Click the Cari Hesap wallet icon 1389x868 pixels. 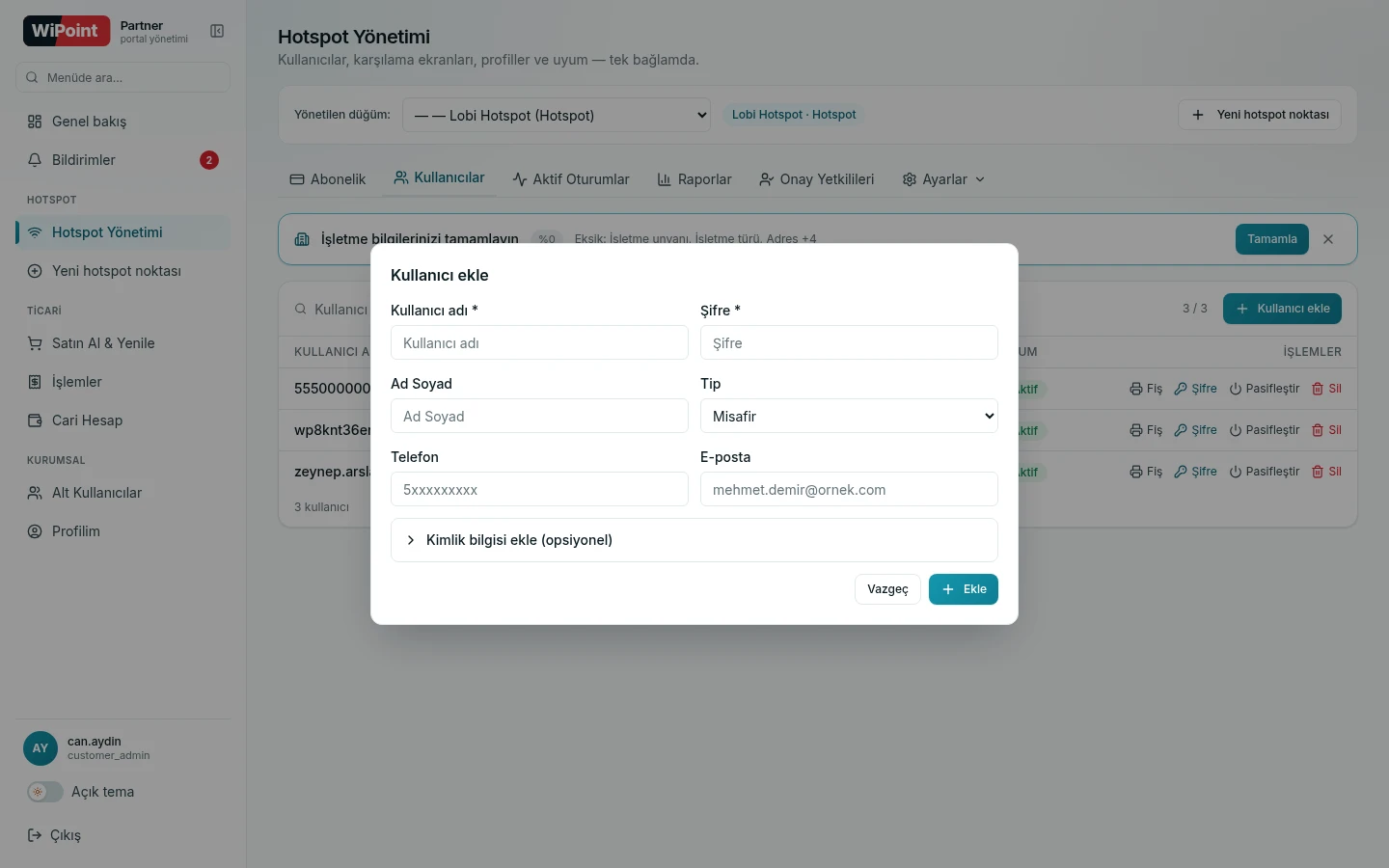(35, 420)
